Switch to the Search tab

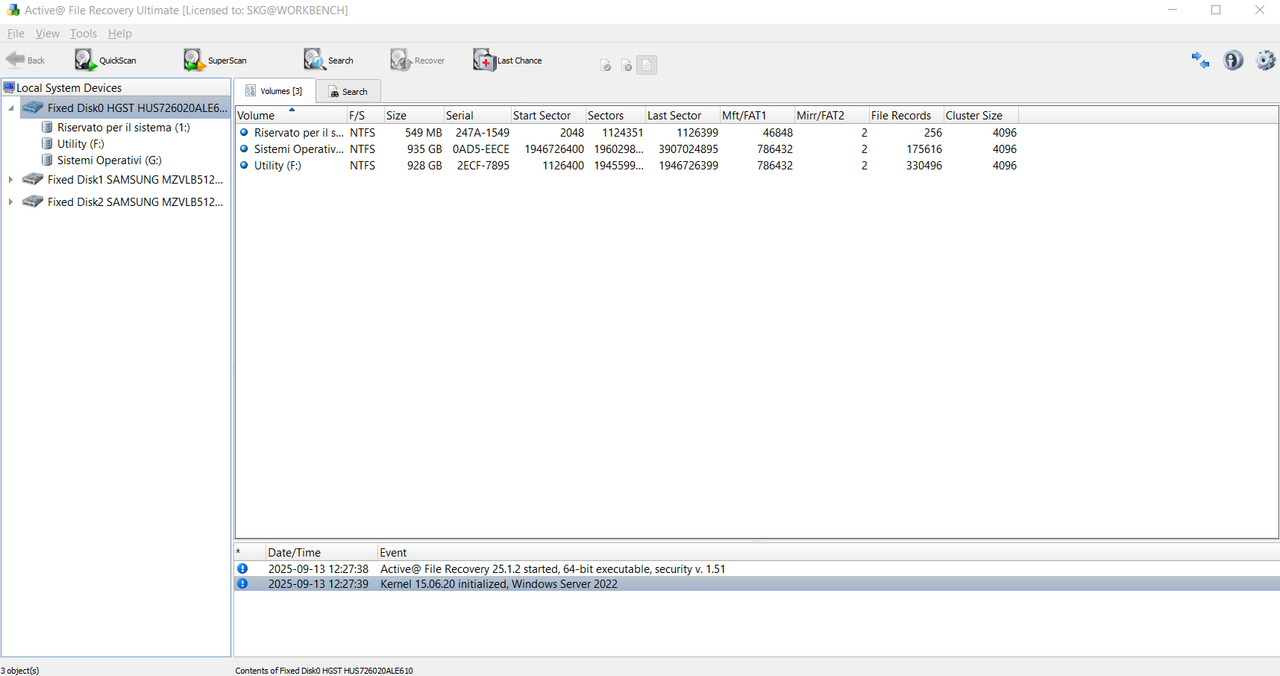(x=348, y=92)
